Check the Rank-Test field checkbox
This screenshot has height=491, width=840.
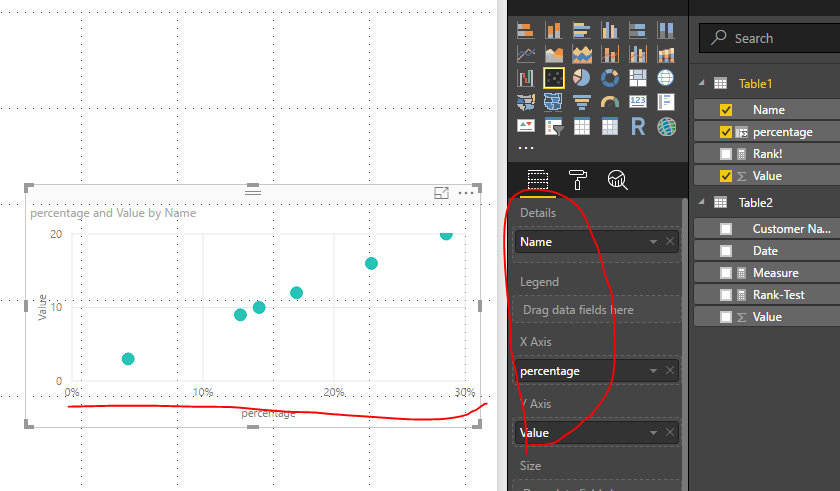[x=726, y=295]
